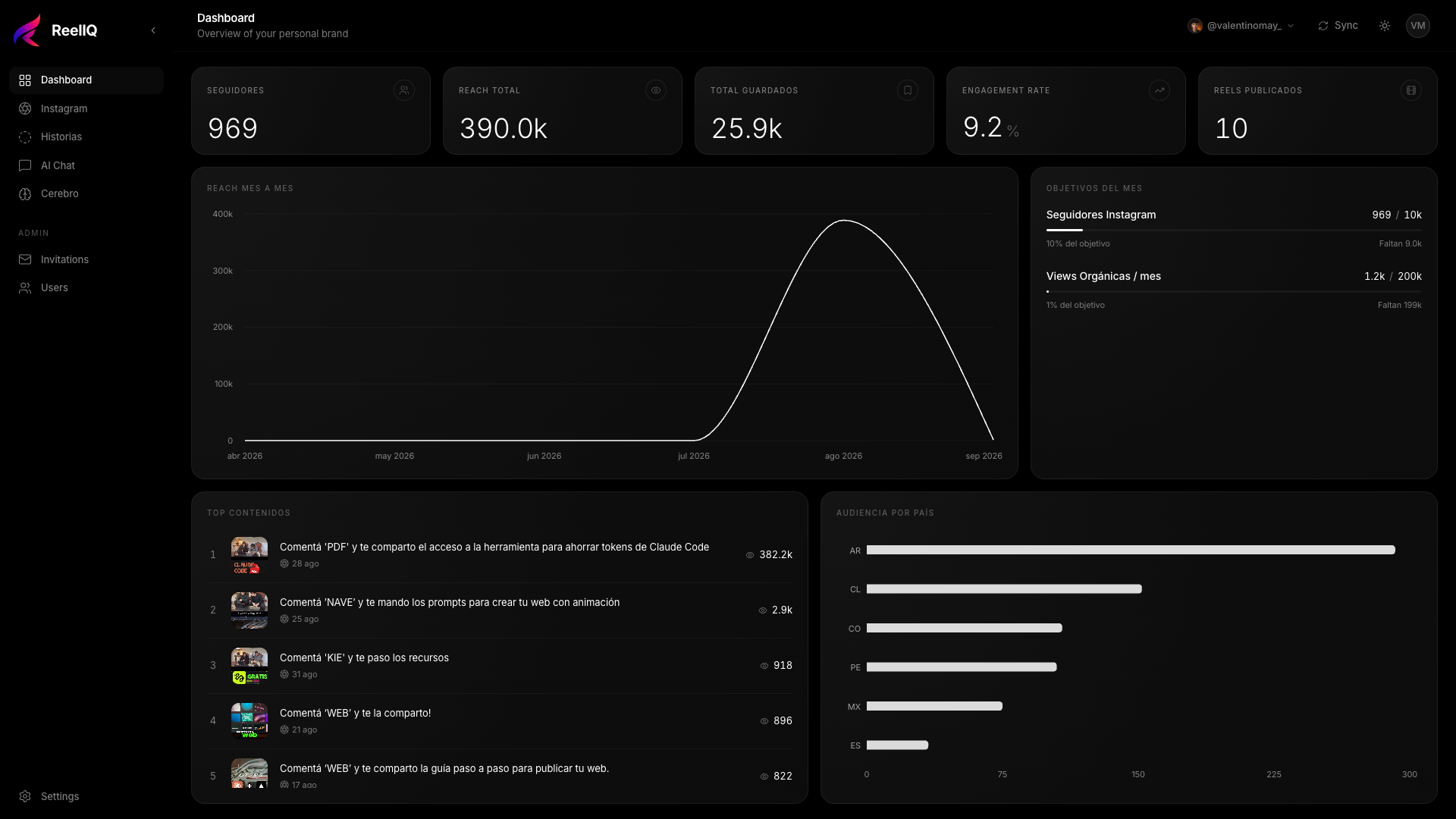1456x819 pixels.
Task: Click the 'ago 2026' chart axis label
Action: pyautogui.click(x=843, y=456)
